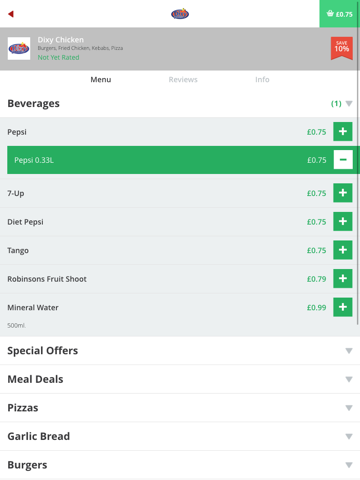The height and width of the screenshot is (480, 360).
Task: Open the basket showing £0.75
Action: point(340,14)
